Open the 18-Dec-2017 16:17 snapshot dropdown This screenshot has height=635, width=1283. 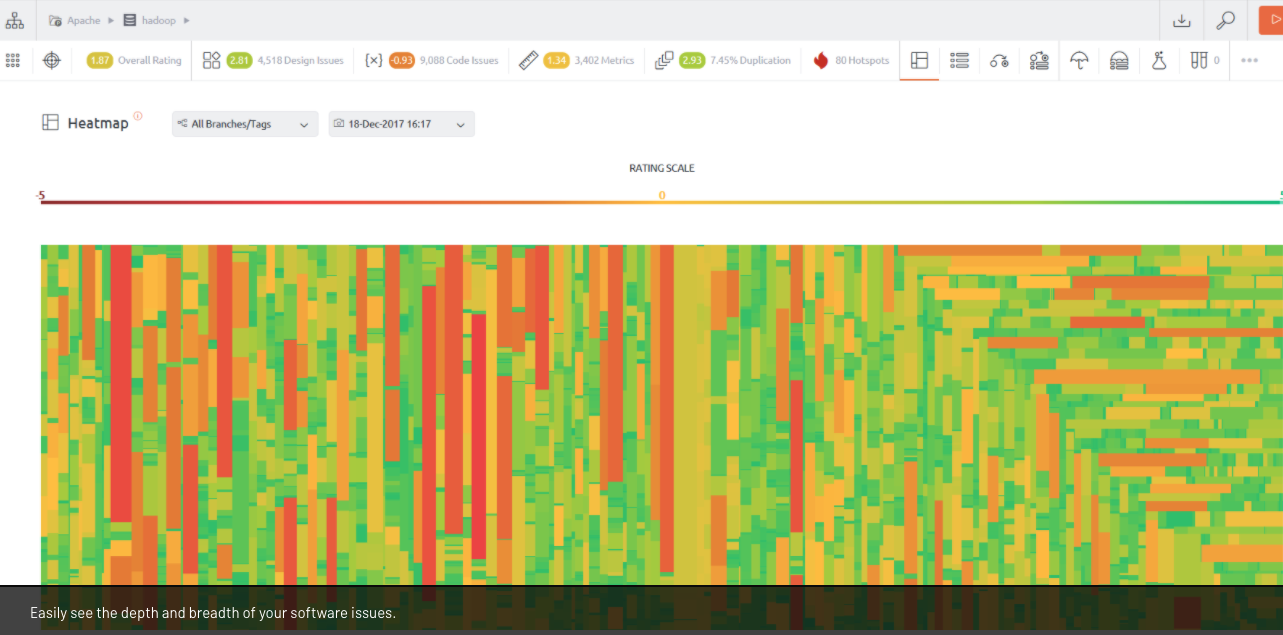pyautogui.click(x=402, y=124)
